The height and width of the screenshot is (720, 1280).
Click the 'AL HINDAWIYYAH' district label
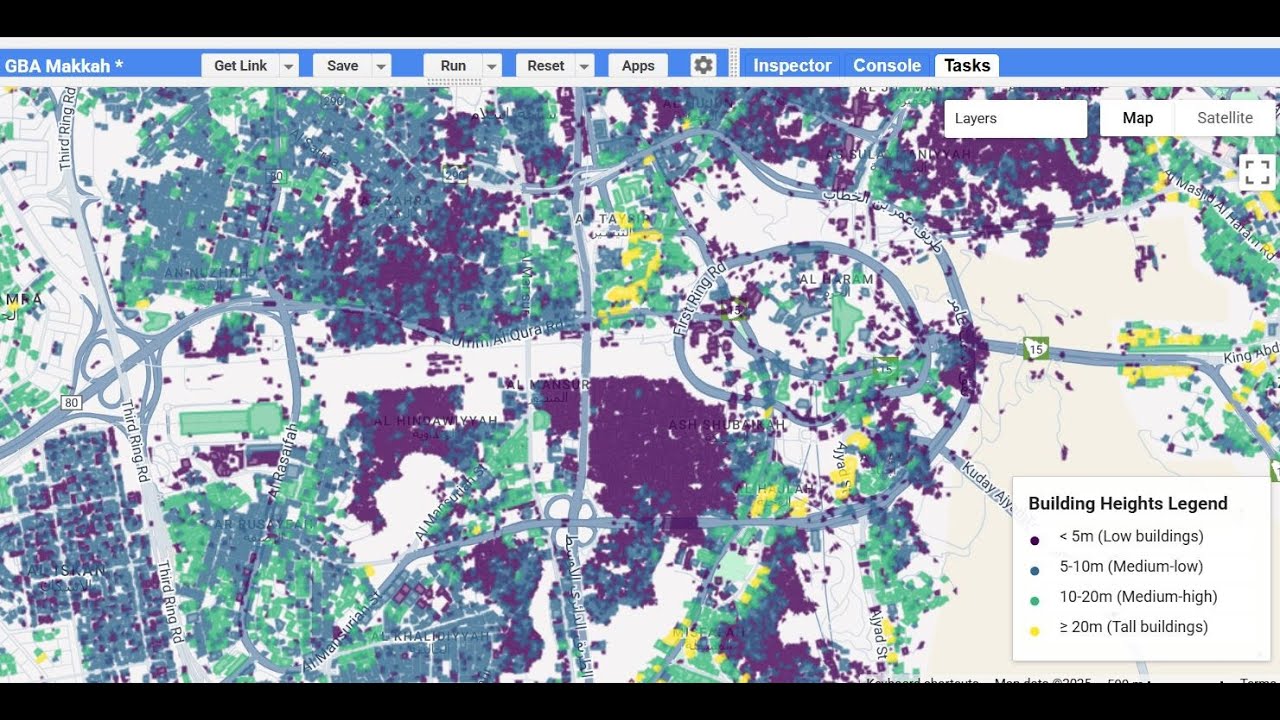[435, 421]
